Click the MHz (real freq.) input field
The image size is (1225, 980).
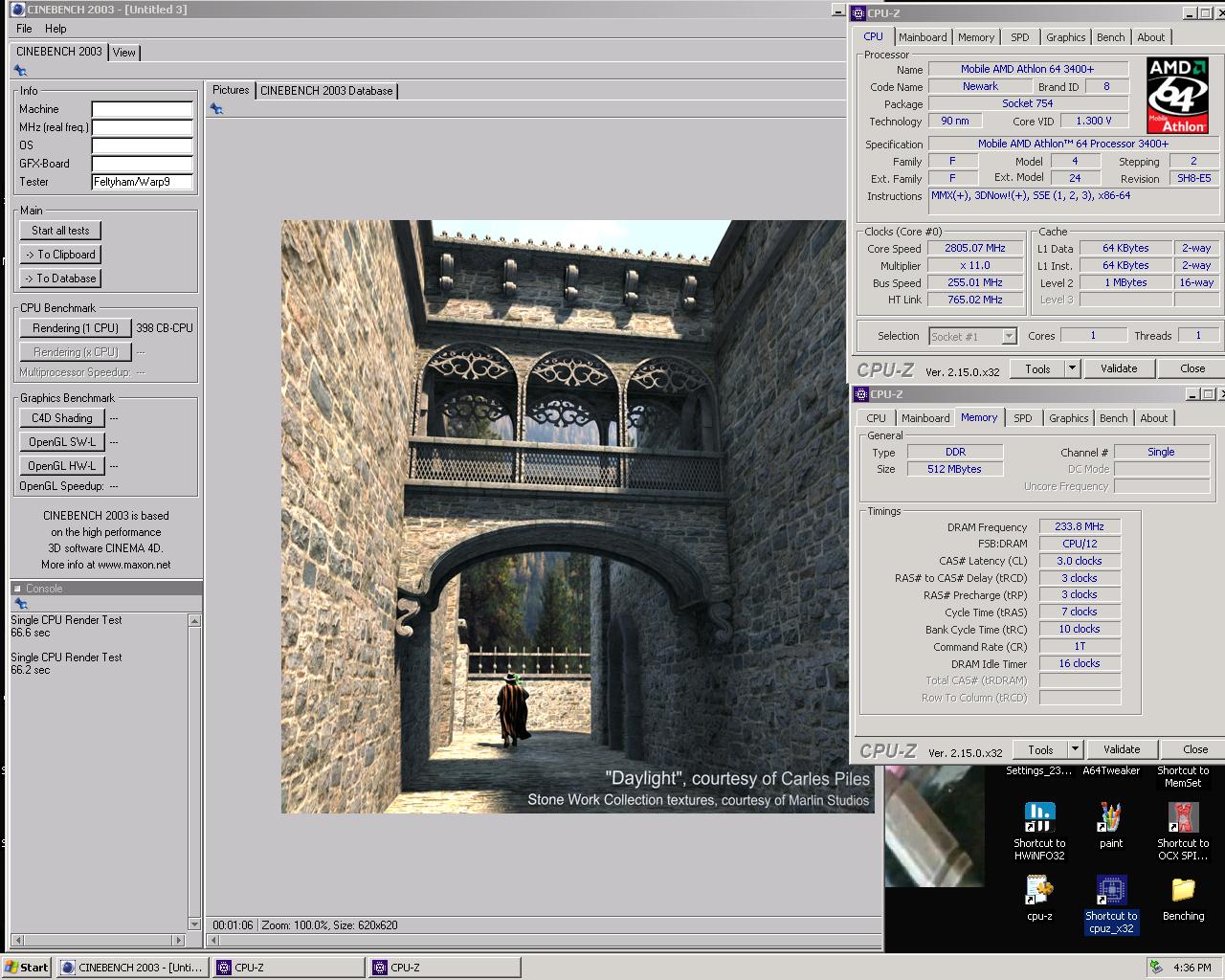pyautogui.click(x=142, y=127)
